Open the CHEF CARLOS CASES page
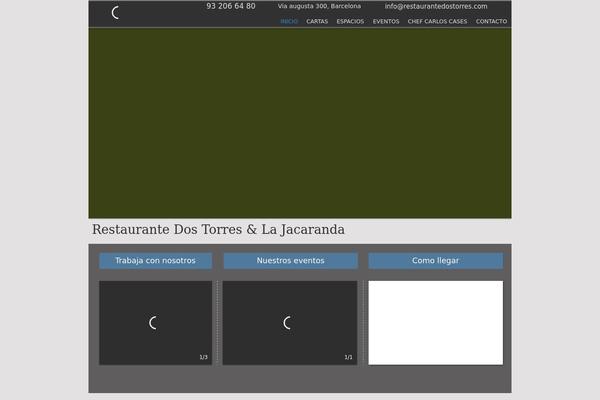 [x=437, y=21]
